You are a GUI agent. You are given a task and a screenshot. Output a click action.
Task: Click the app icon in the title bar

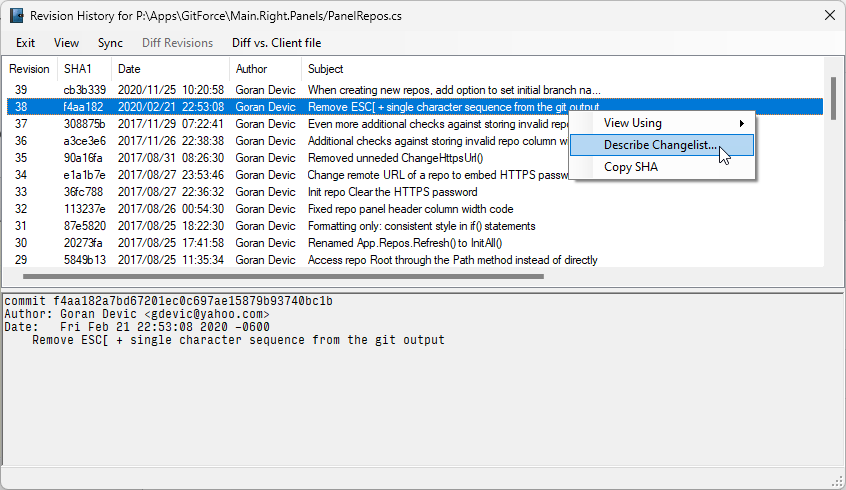(x=16, y=15)
